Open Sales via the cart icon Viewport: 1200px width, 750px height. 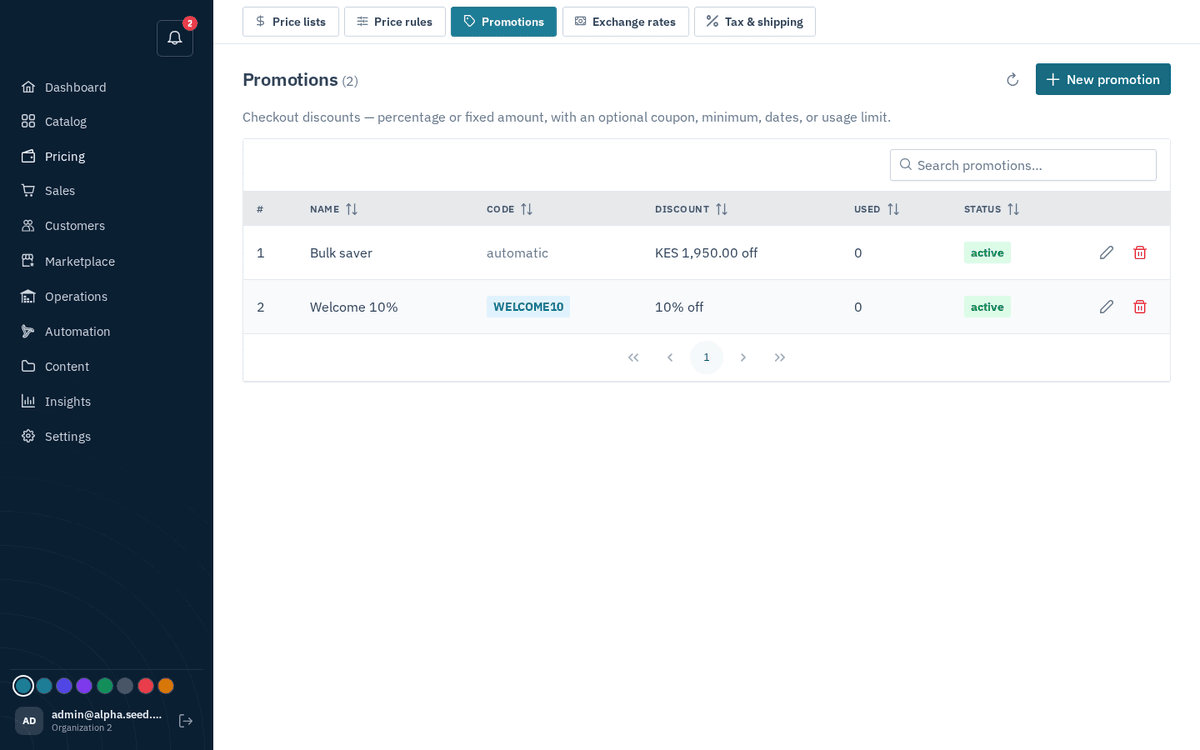28,190
